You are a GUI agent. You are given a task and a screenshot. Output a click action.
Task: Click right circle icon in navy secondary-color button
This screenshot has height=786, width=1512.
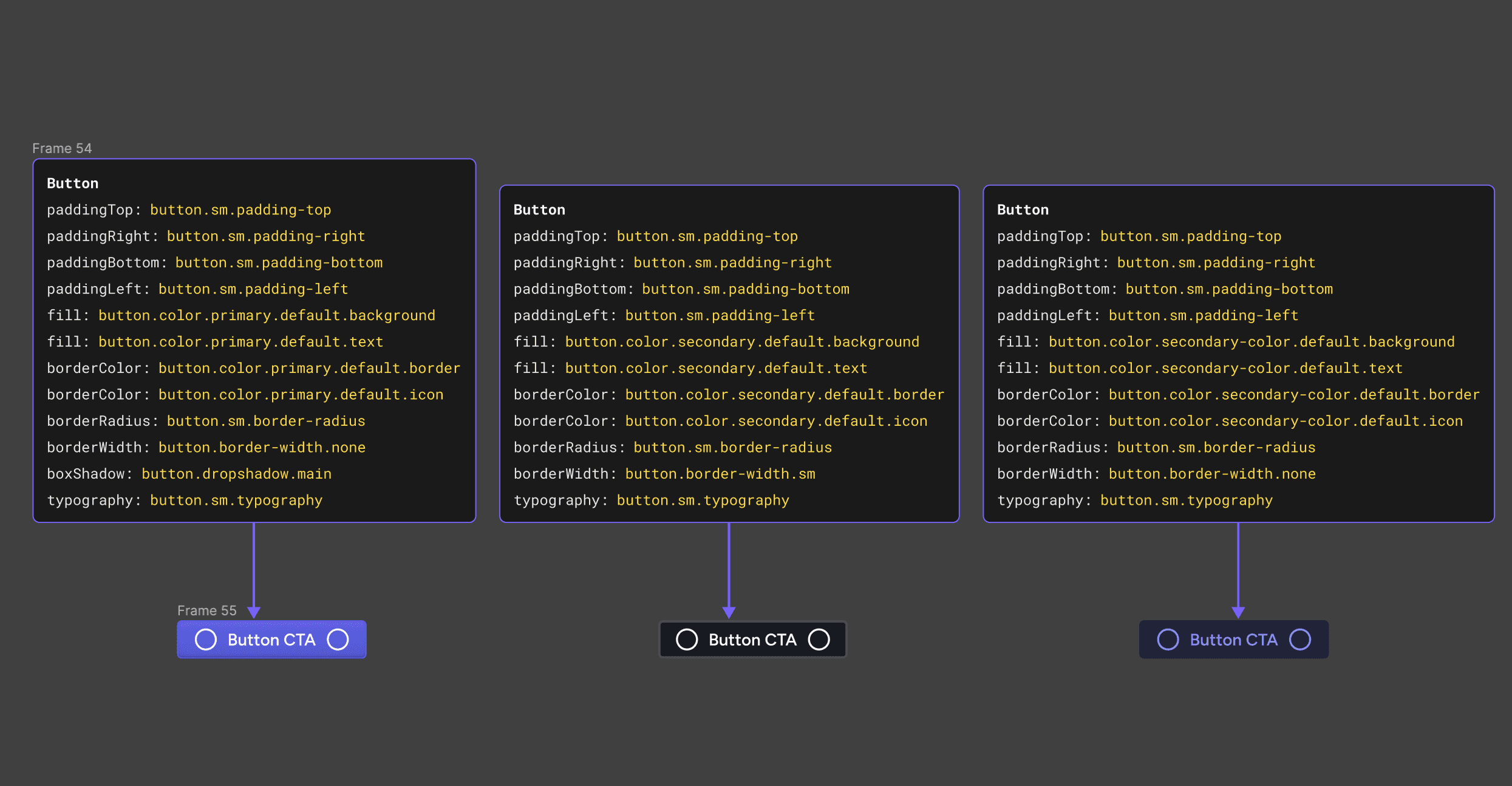(x=1300, y=639)
